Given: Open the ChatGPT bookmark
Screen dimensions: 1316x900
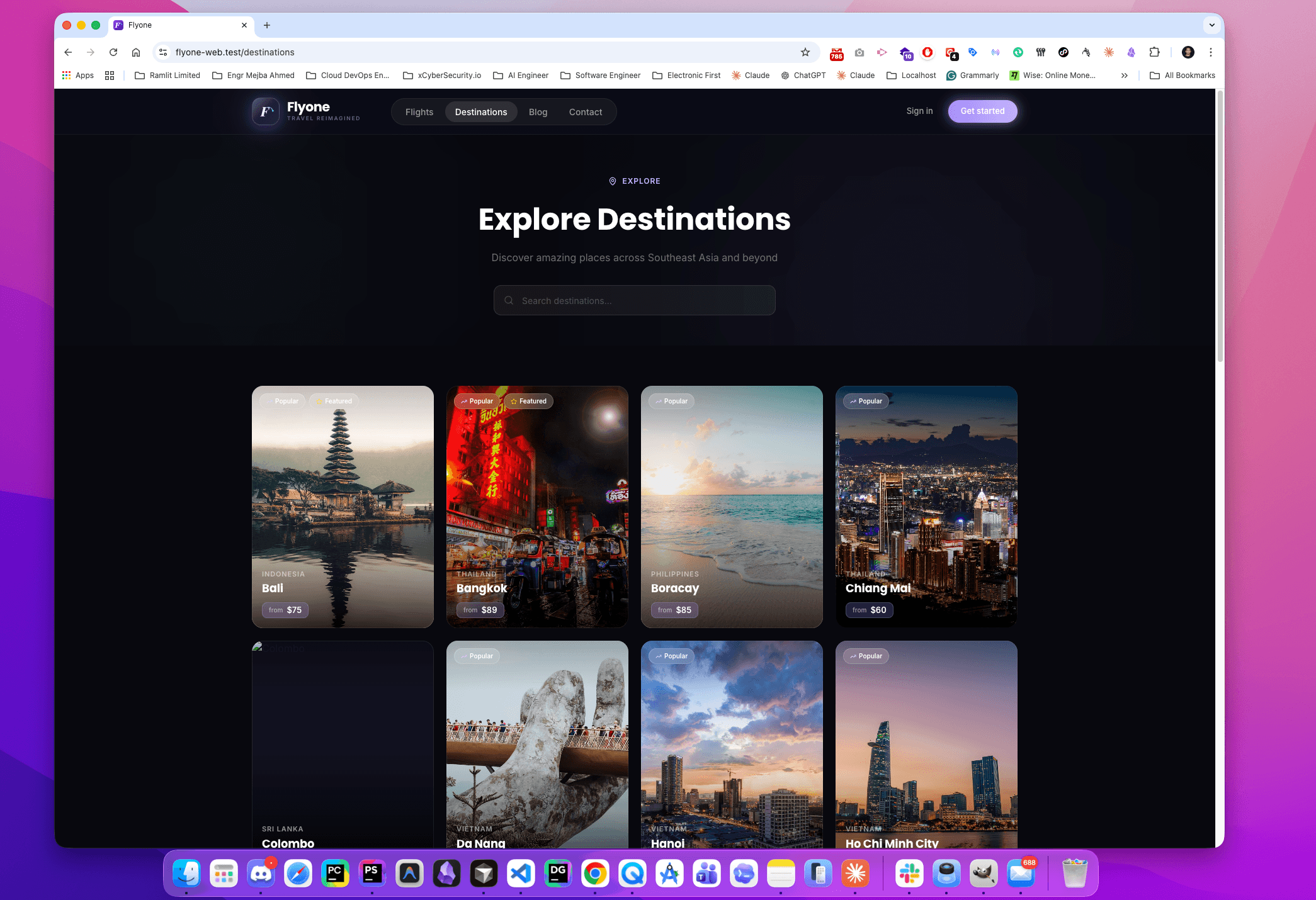Looking at the screenshot, I should (x=803, y=76).
